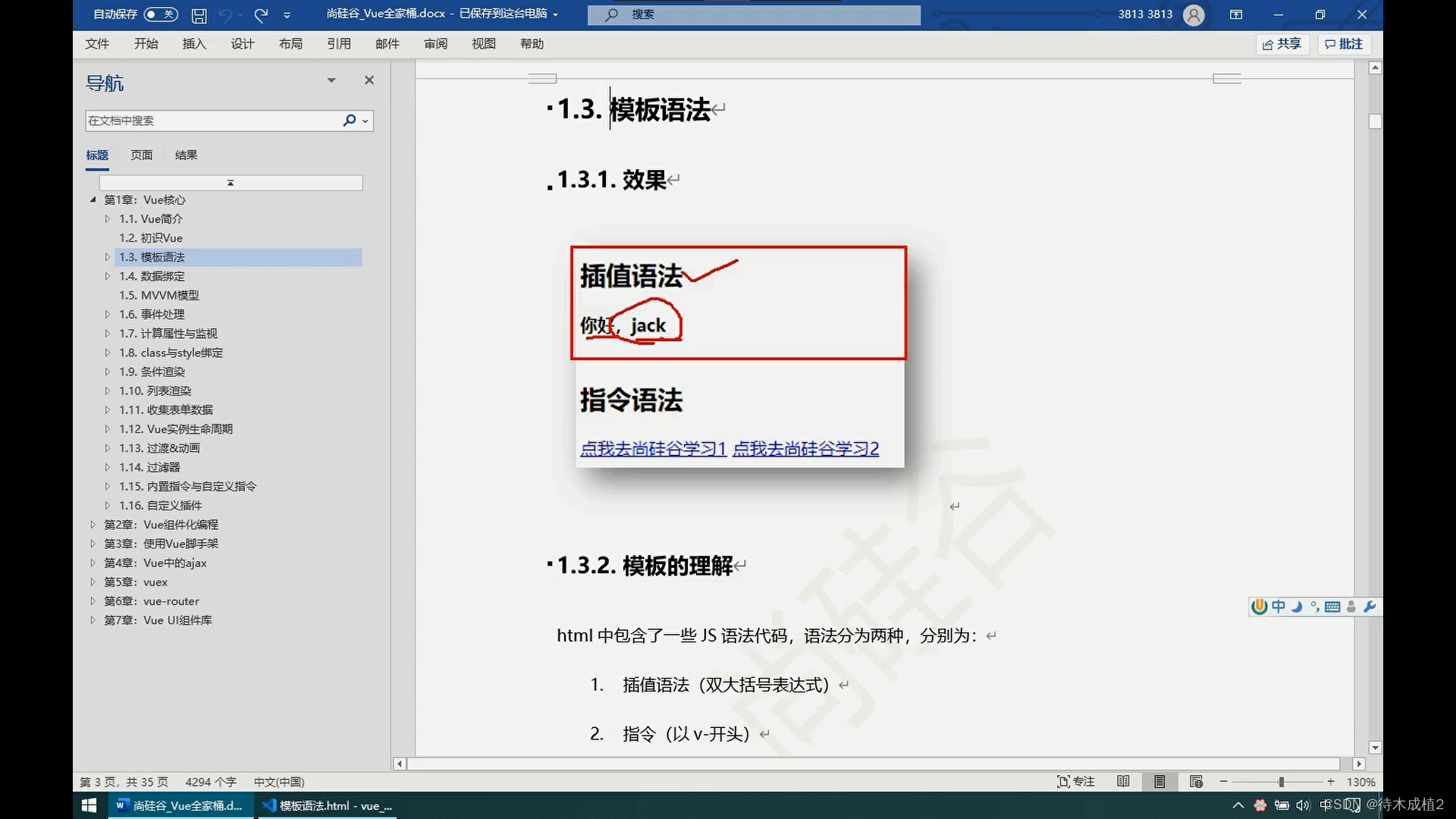This screenshot has width=1456, height=819.
Task: Click the magnifier icon in navigation search
Action: (350, 121)
